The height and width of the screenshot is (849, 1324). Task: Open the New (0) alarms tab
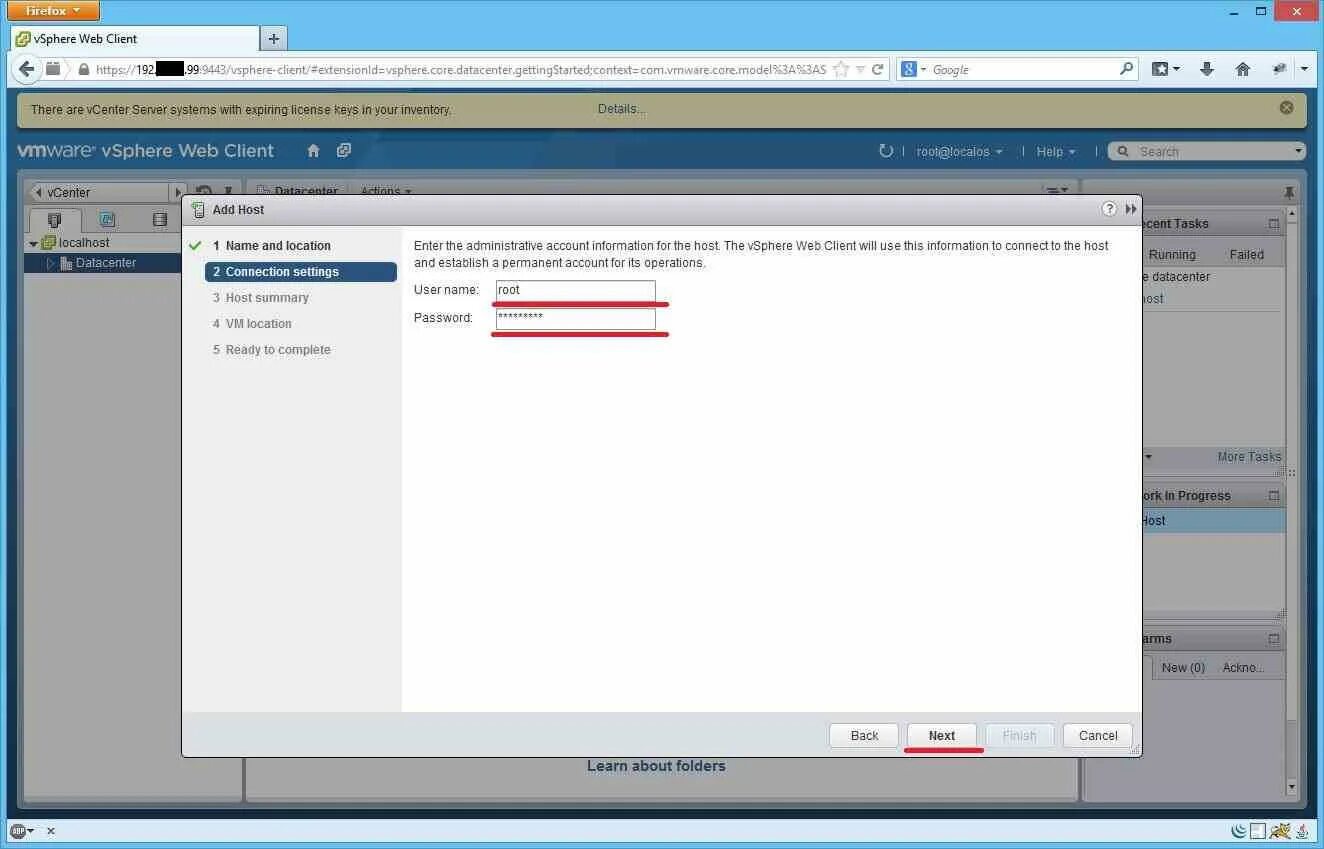tap(1183, 668)
